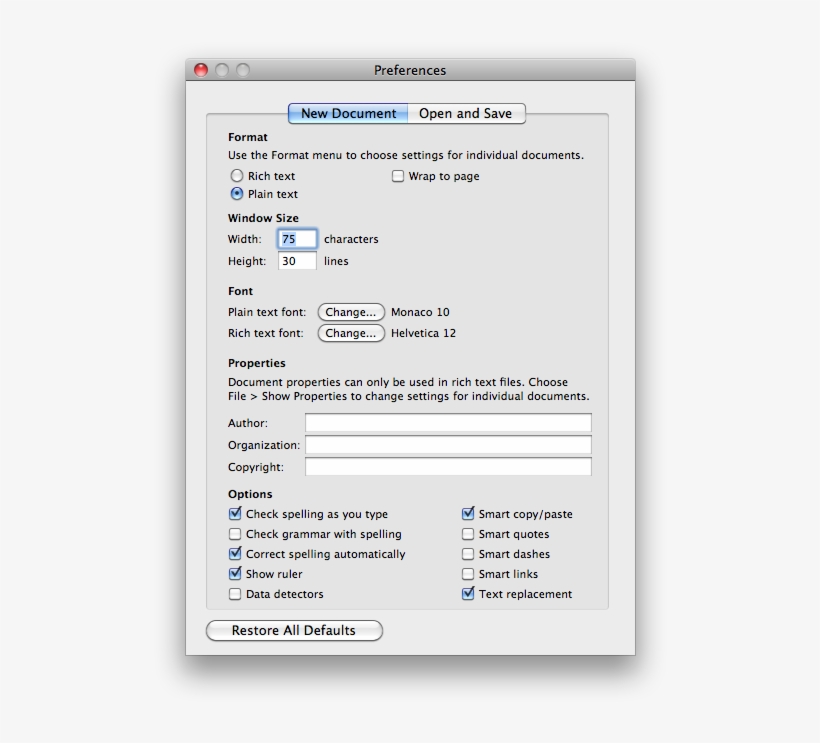Viewport: 820px width, 743px height.
Task: Enable Smart dashes
Action: 467,553
